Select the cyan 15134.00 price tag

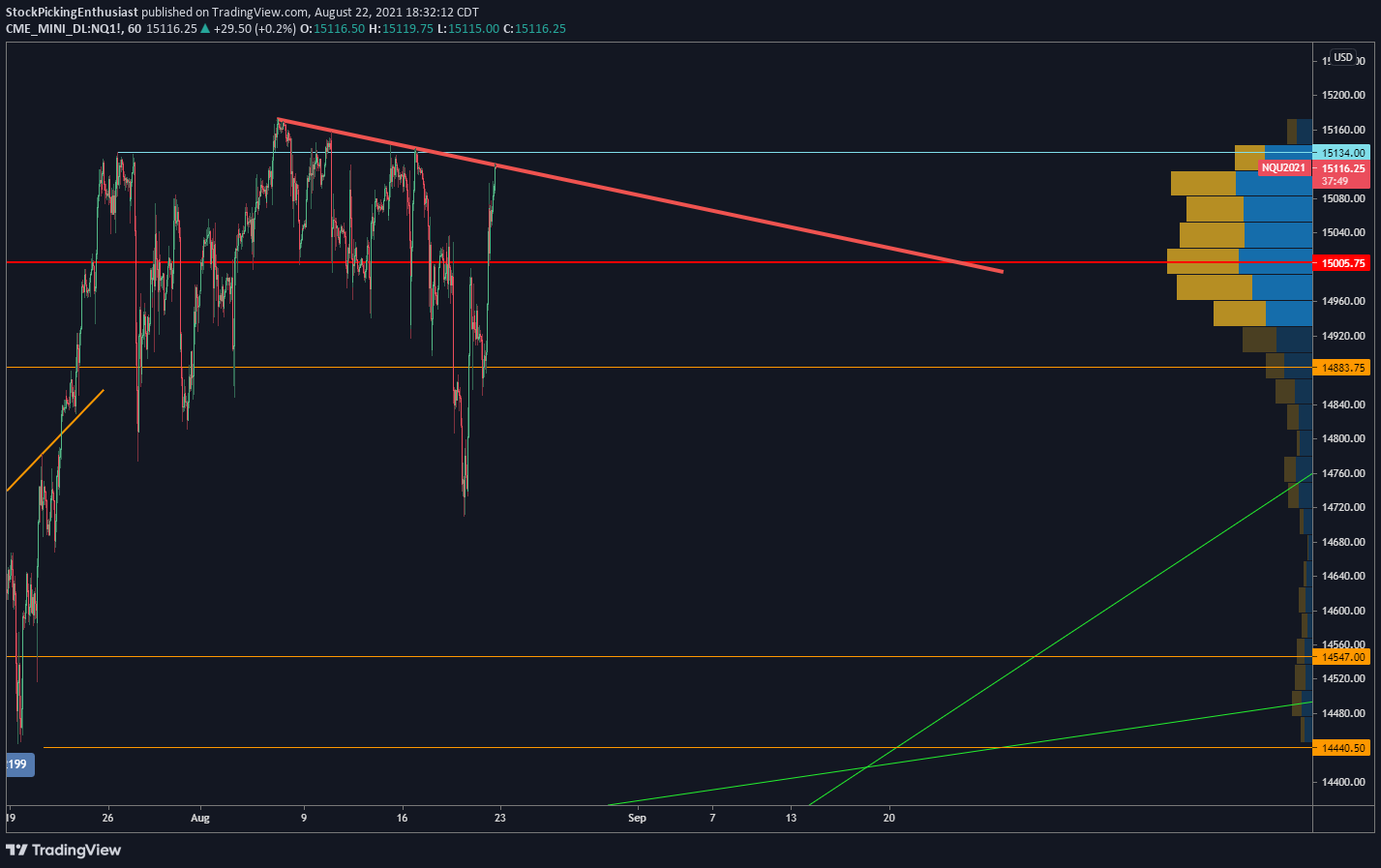[1341, 153]
